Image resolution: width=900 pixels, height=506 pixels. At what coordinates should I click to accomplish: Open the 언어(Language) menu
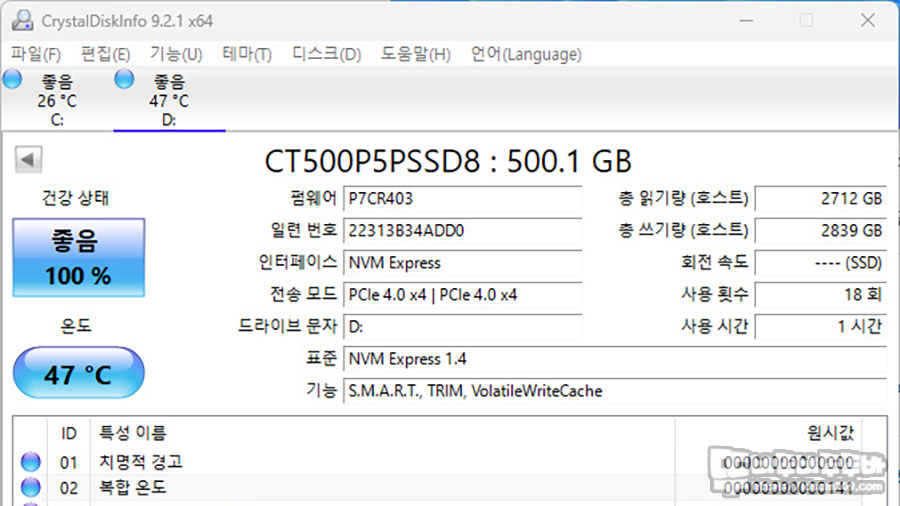point(526,55)
